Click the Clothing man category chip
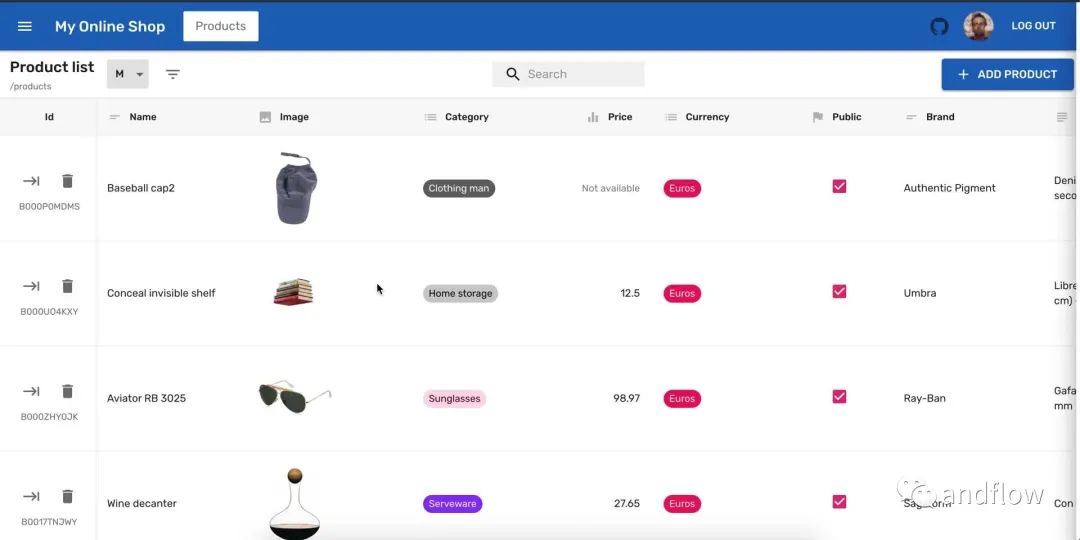The width and height of the screenshot is (1080, 540). click(x=459, y=188)
